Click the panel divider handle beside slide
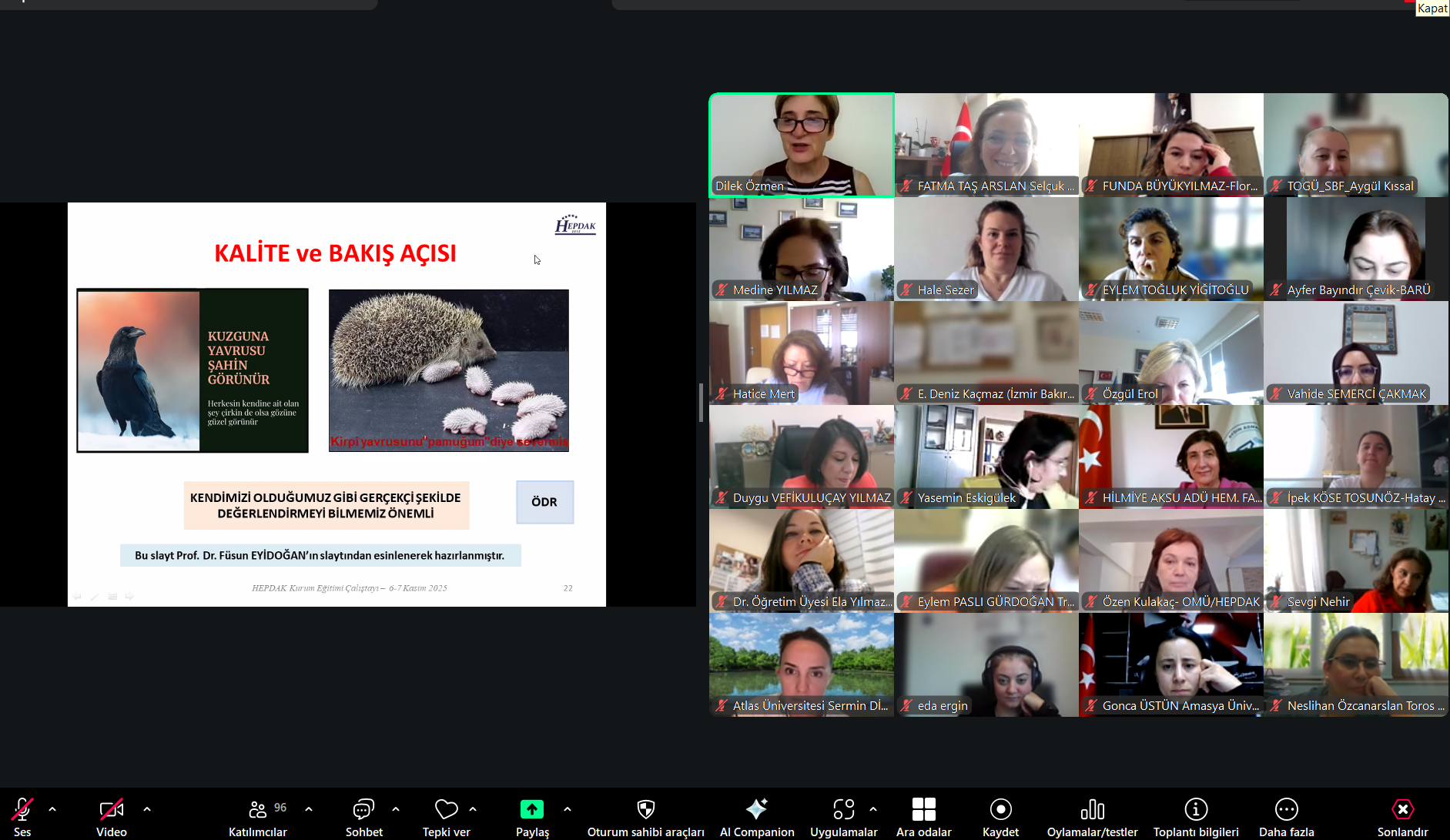1450x840 pixels. pyautogui.click(x=701, y=403)
